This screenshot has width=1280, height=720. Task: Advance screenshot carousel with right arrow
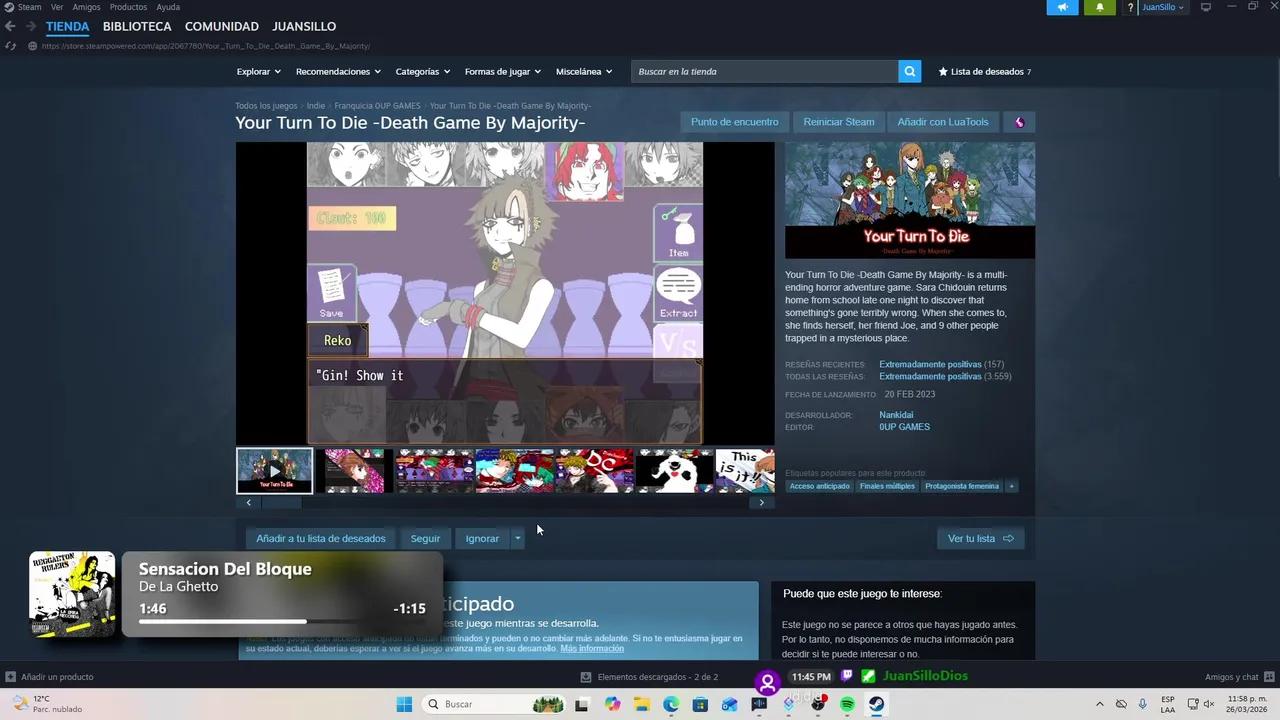coord(761,502)
